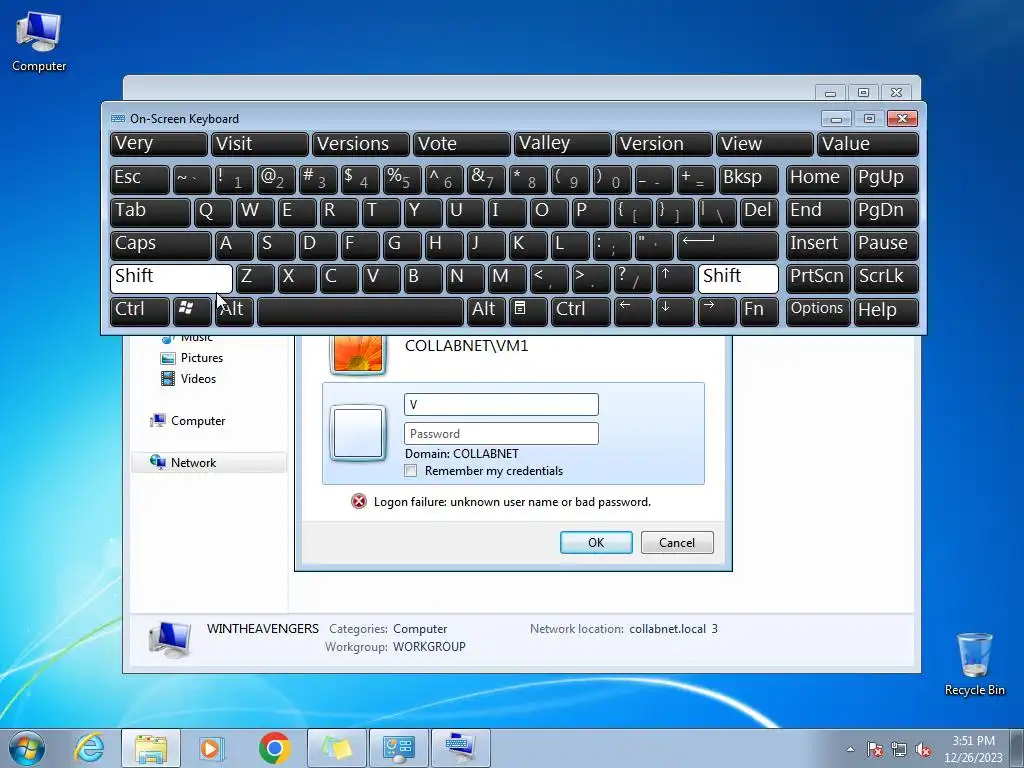Enable Remember my credentials checkbox

411,471
